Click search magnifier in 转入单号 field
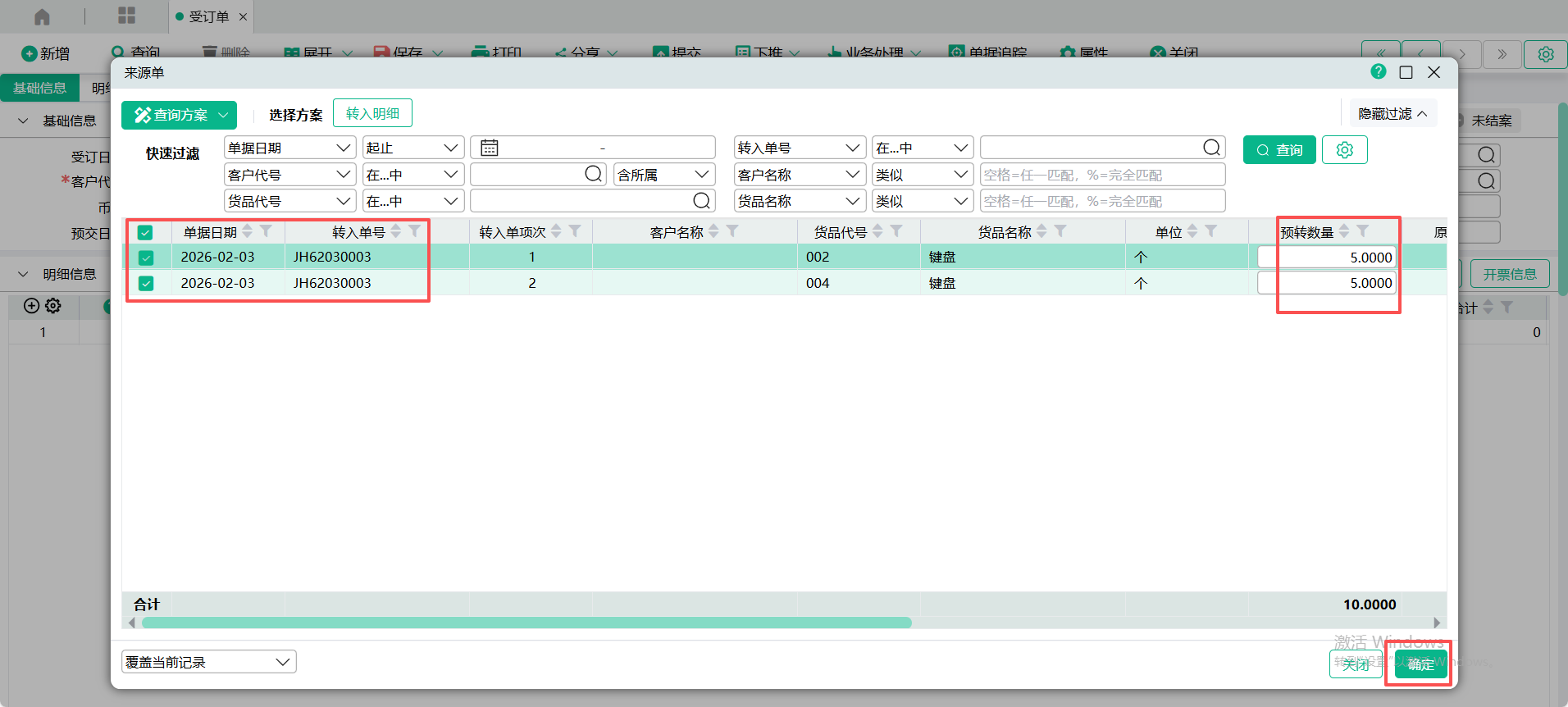The height and width of the screenshot is (707, 1568). pyautogui.click(x=1211, y=148)
